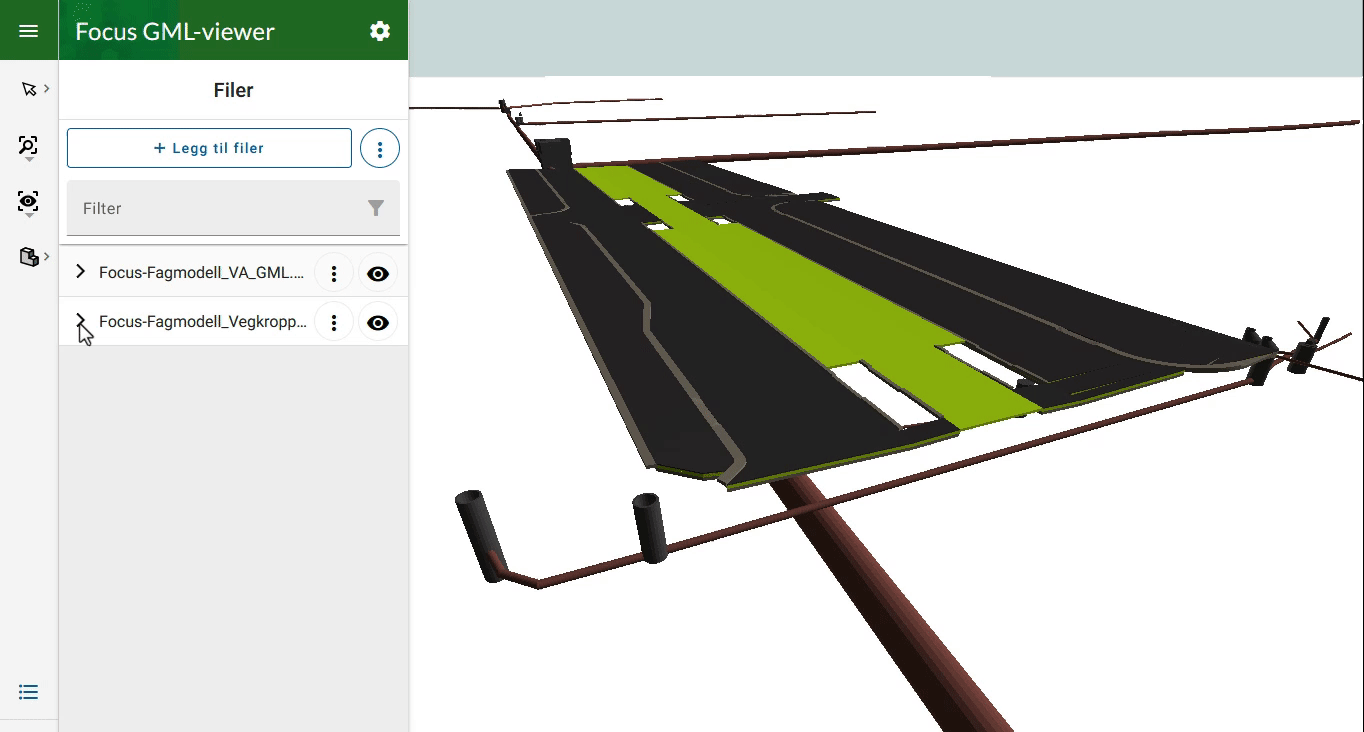Expand the 3D box tool submenu arrow

click(x=46, y=257)
